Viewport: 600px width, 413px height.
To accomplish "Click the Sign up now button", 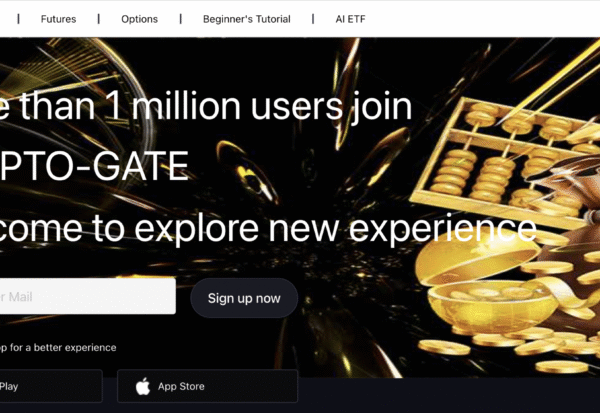I will point(244,298).
